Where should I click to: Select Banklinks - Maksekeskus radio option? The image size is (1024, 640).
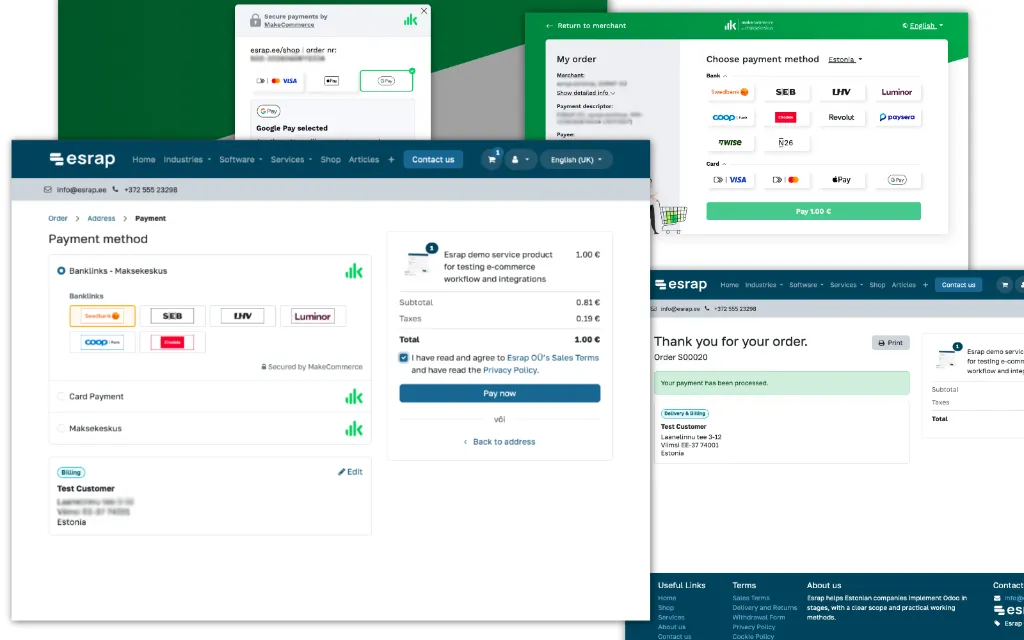(61, 270)
